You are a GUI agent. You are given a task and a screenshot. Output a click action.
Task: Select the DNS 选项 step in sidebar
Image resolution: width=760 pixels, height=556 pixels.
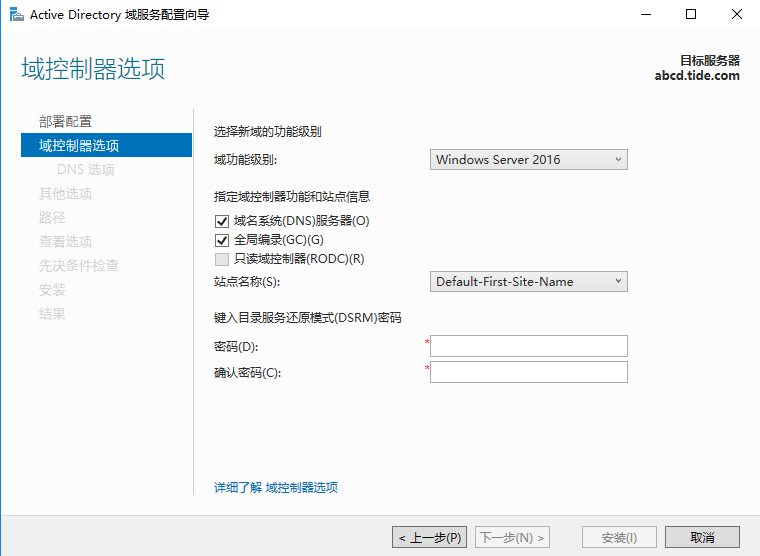coord(86,170)
